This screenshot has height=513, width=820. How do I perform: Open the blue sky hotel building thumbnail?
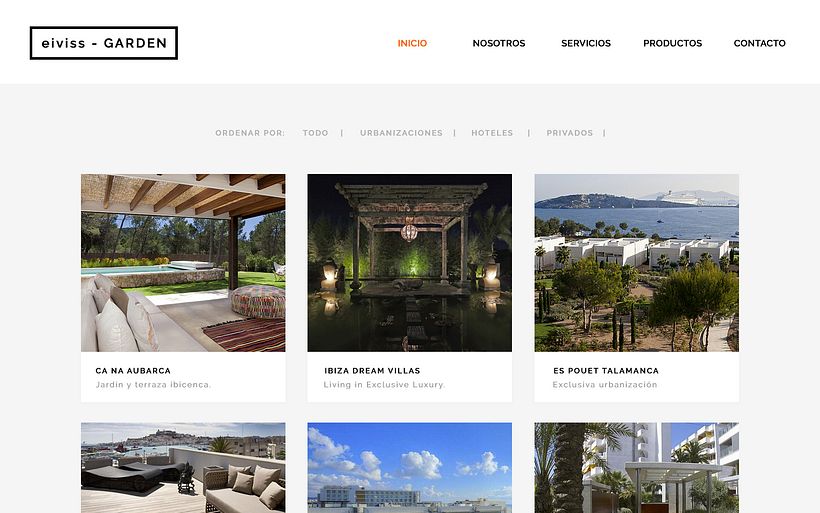point(409,468)
